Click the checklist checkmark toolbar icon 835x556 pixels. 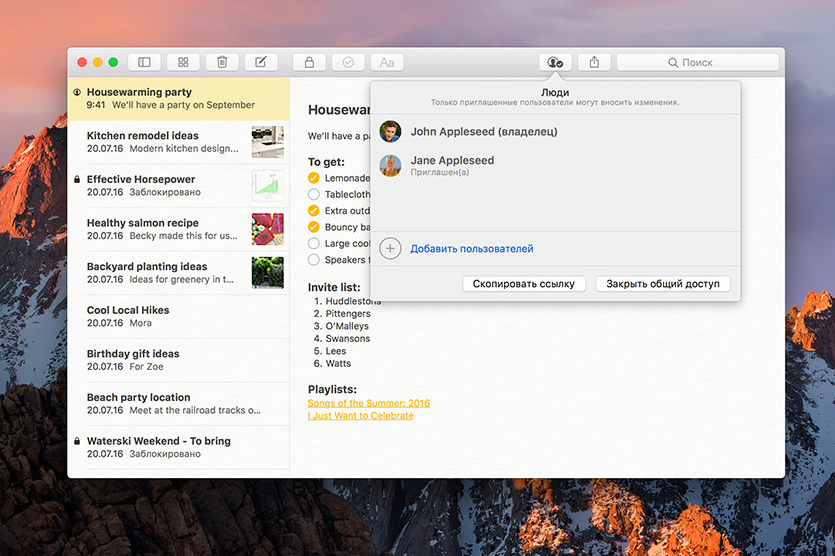tap(348, 62)
